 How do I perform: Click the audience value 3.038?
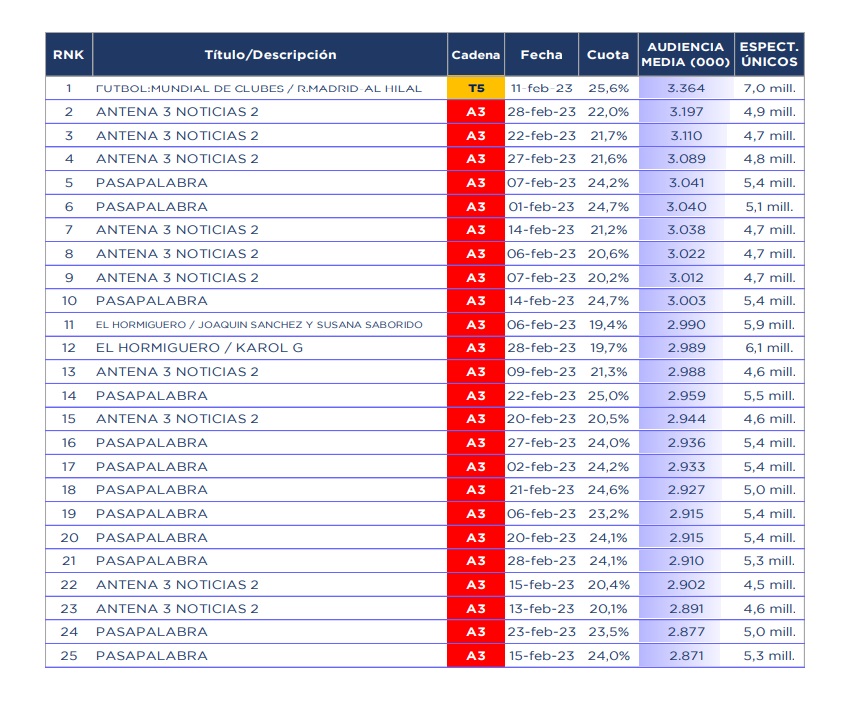pos(686,230)
